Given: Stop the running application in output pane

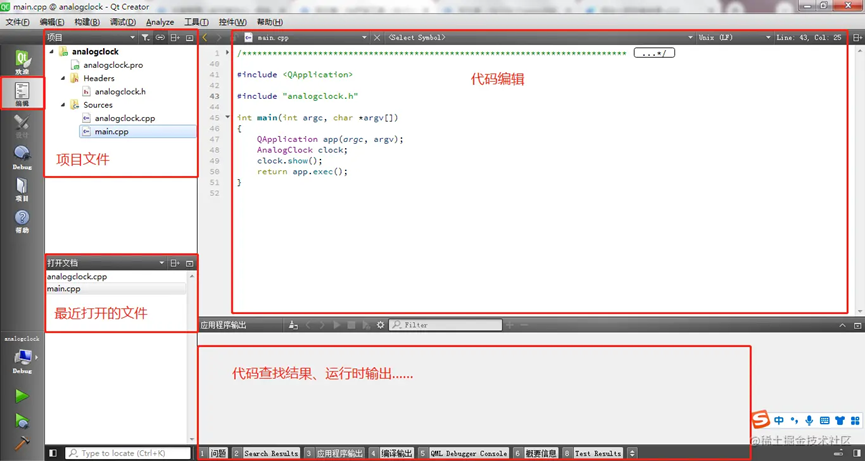Looking at the screenshot, I should (351, 325).
